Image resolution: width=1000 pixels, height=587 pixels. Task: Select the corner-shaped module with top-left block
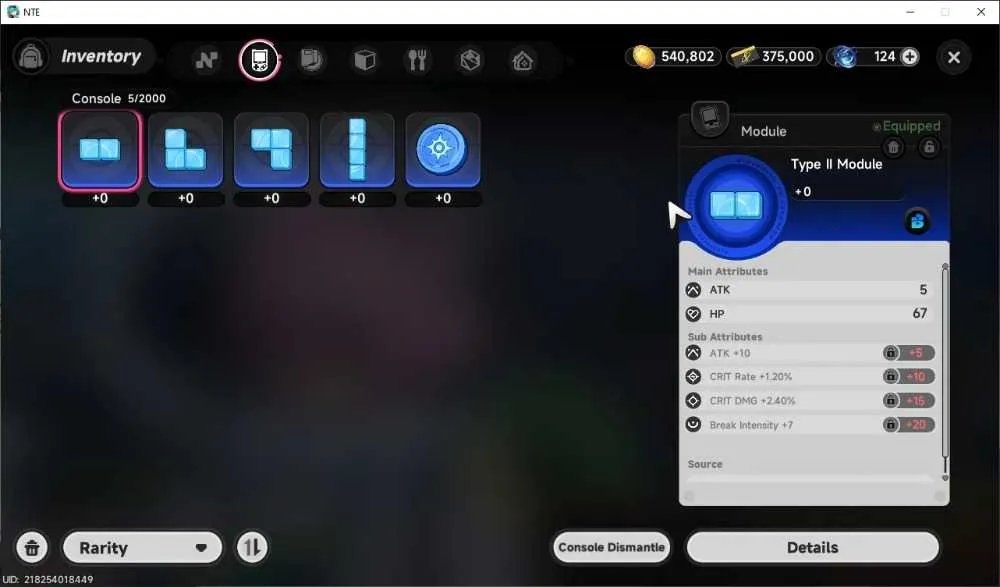coord(272,151)
